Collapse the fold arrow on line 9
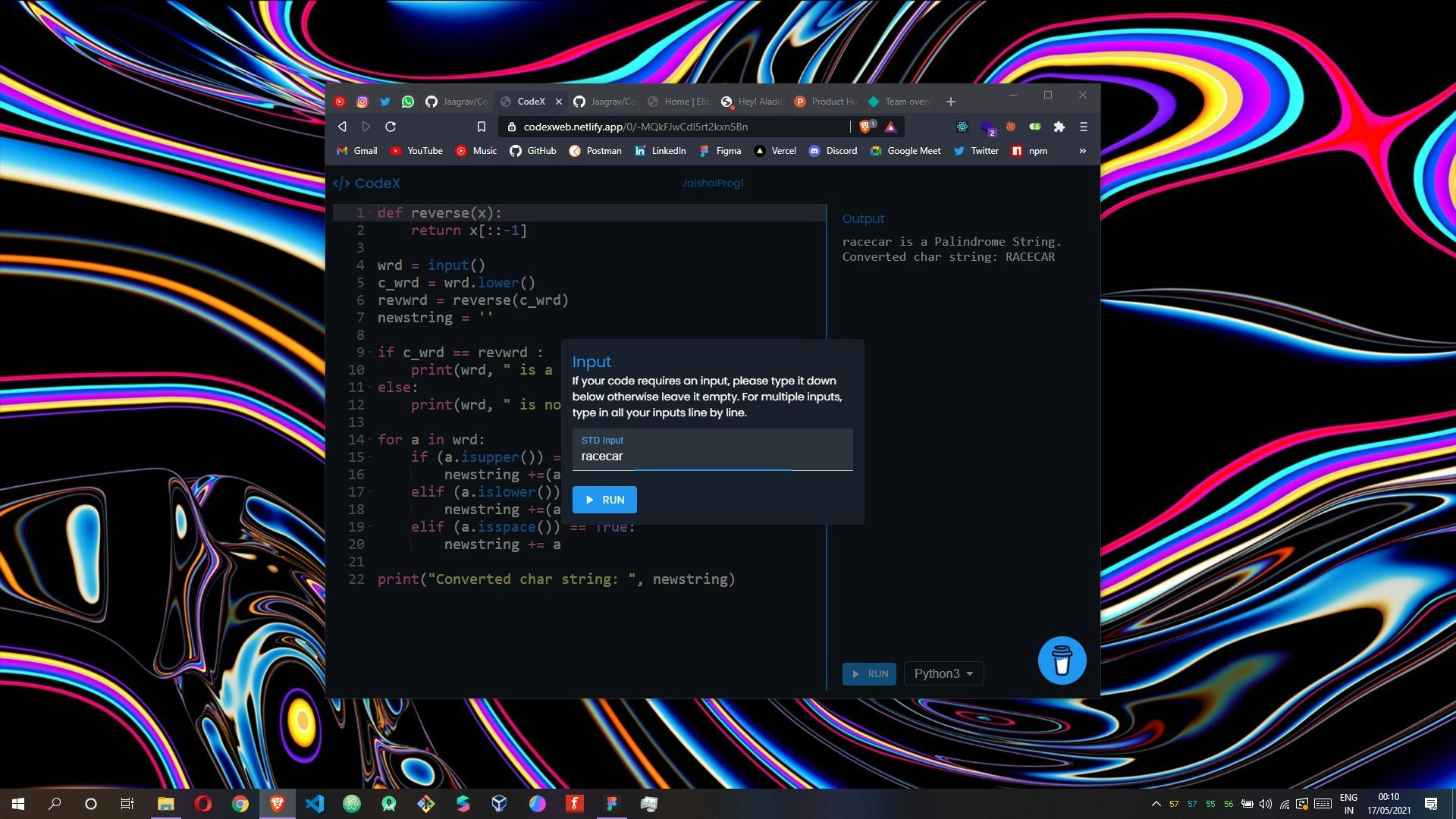This screenshot has height=819, width=1456. click(x=370, y=353)
